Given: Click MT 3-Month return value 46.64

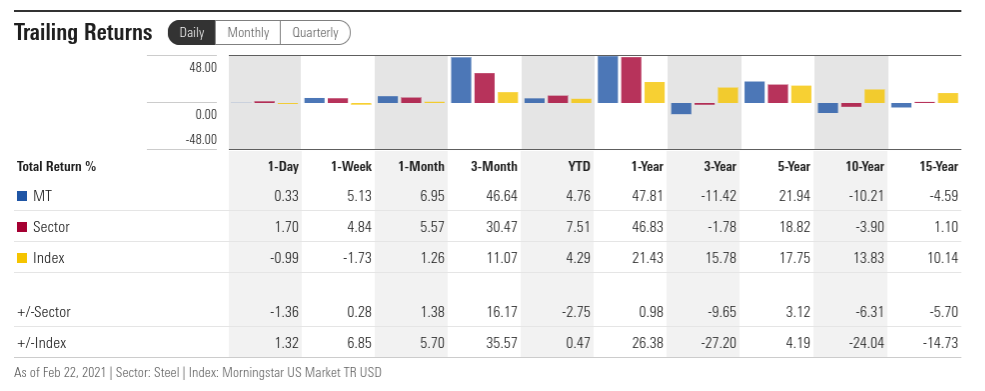Looking at the screenshot, I should (501, 196).
